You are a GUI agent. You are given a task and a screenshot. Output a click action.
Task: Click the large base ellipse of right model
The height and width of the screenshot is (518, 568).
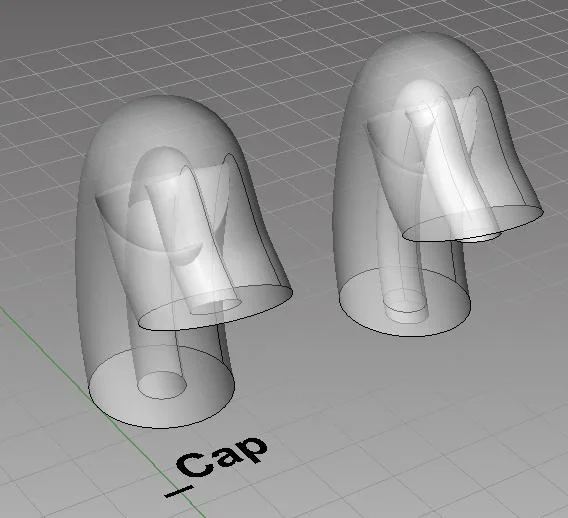click(x=405, y=302)
